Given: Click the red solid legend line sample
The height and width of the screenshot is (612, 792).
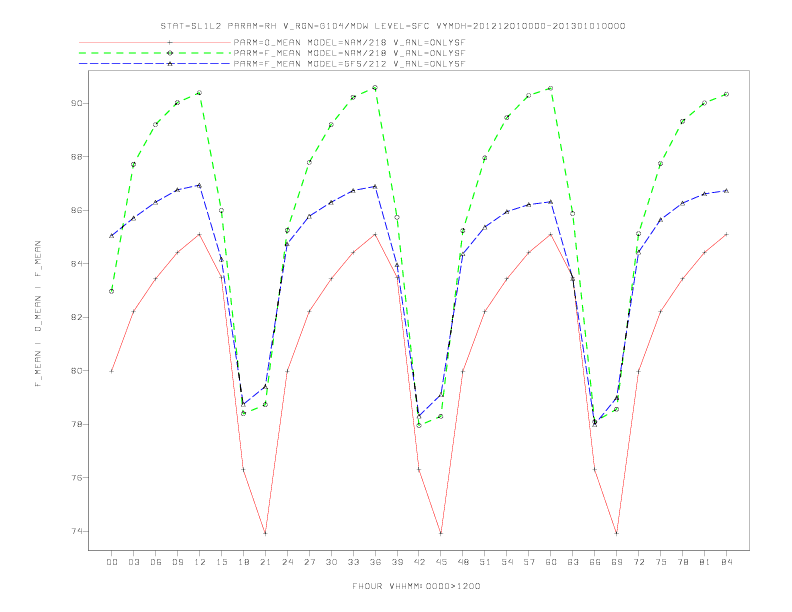Looking at the screenshot, I should tap(155, 43).
